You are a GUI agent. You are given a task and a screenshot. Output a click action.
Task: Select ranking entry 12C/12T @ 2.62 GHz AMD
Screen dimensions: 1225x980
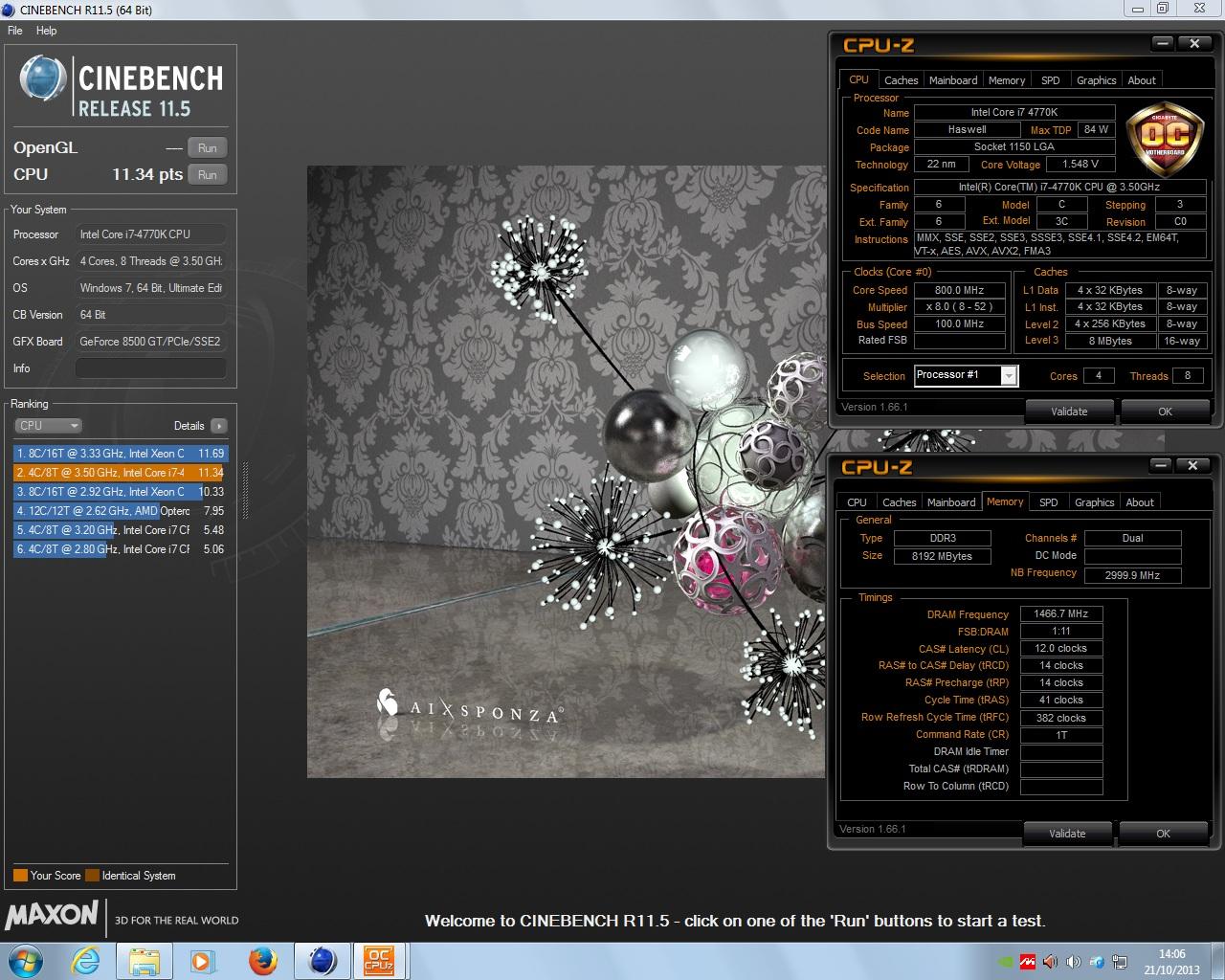(x=120, y=511)
